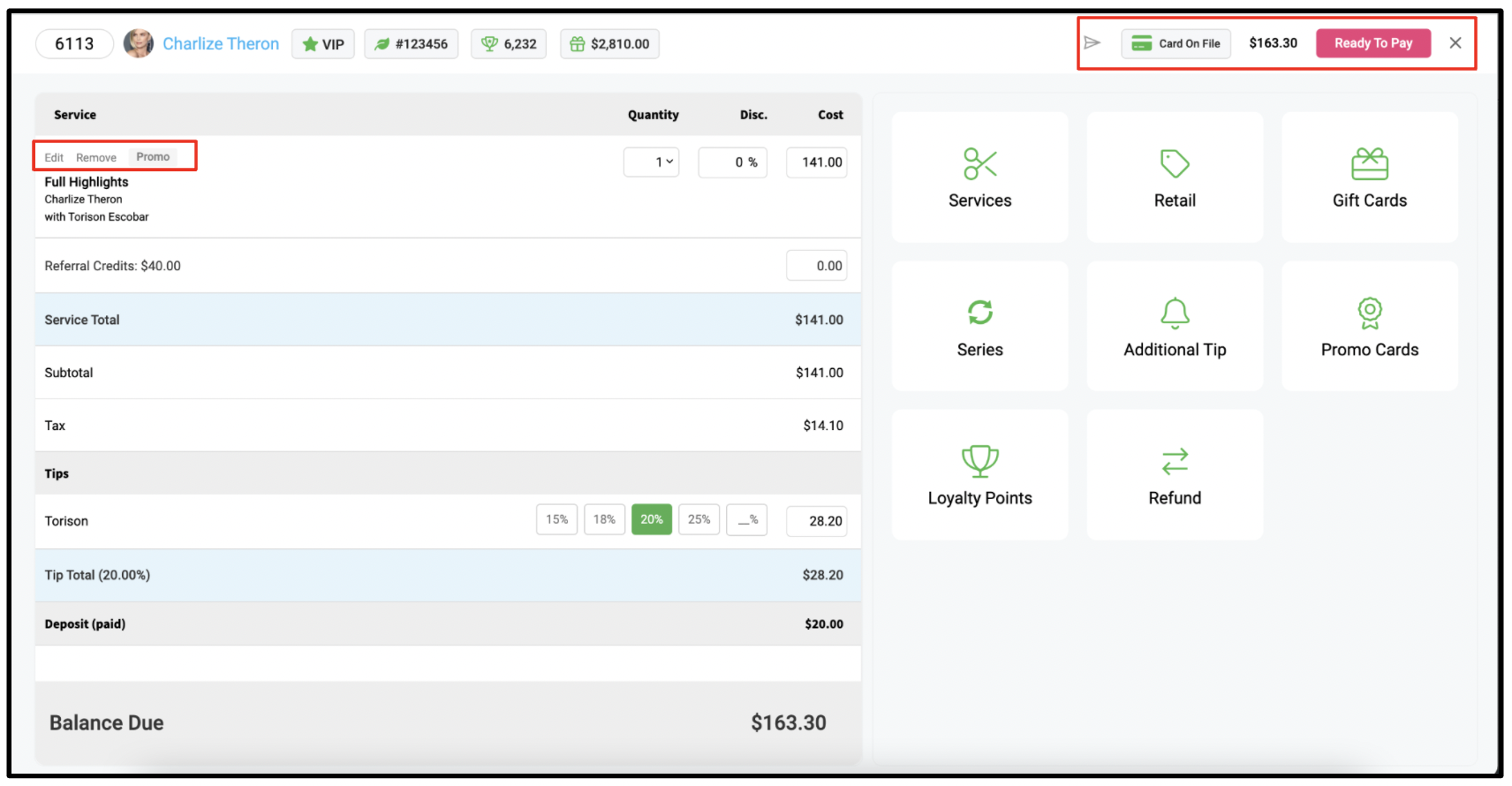Open the Retail tag tile

(1175, 177)
